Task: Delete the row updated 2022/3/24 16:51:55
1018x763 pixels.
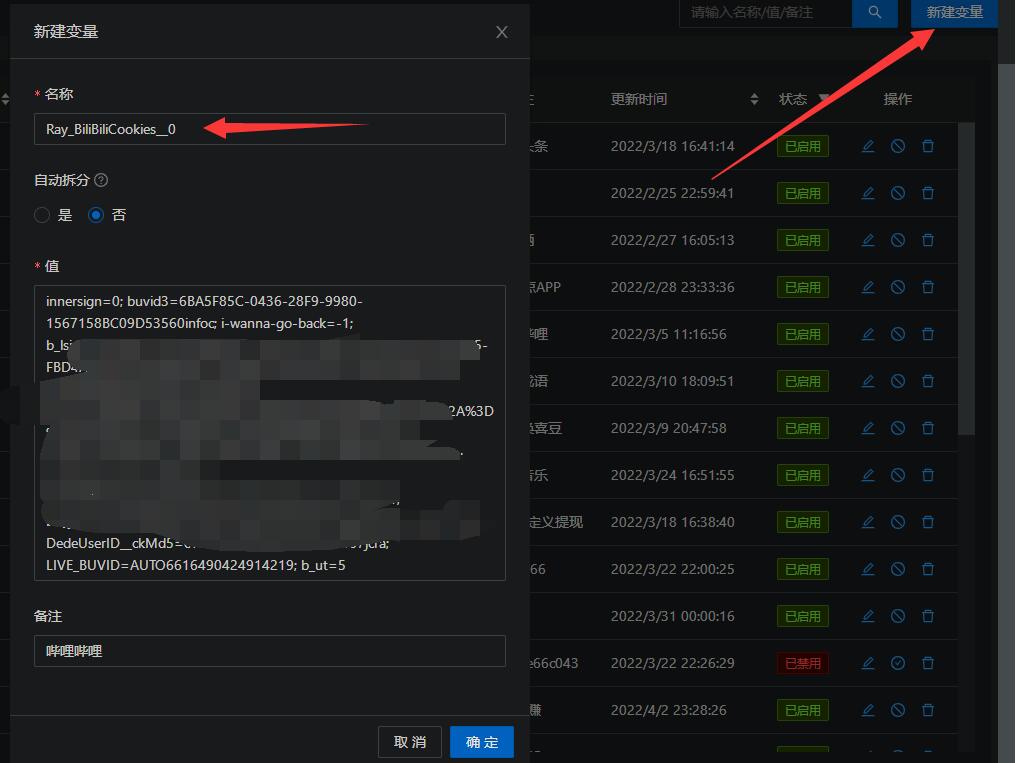Action: 928,475
